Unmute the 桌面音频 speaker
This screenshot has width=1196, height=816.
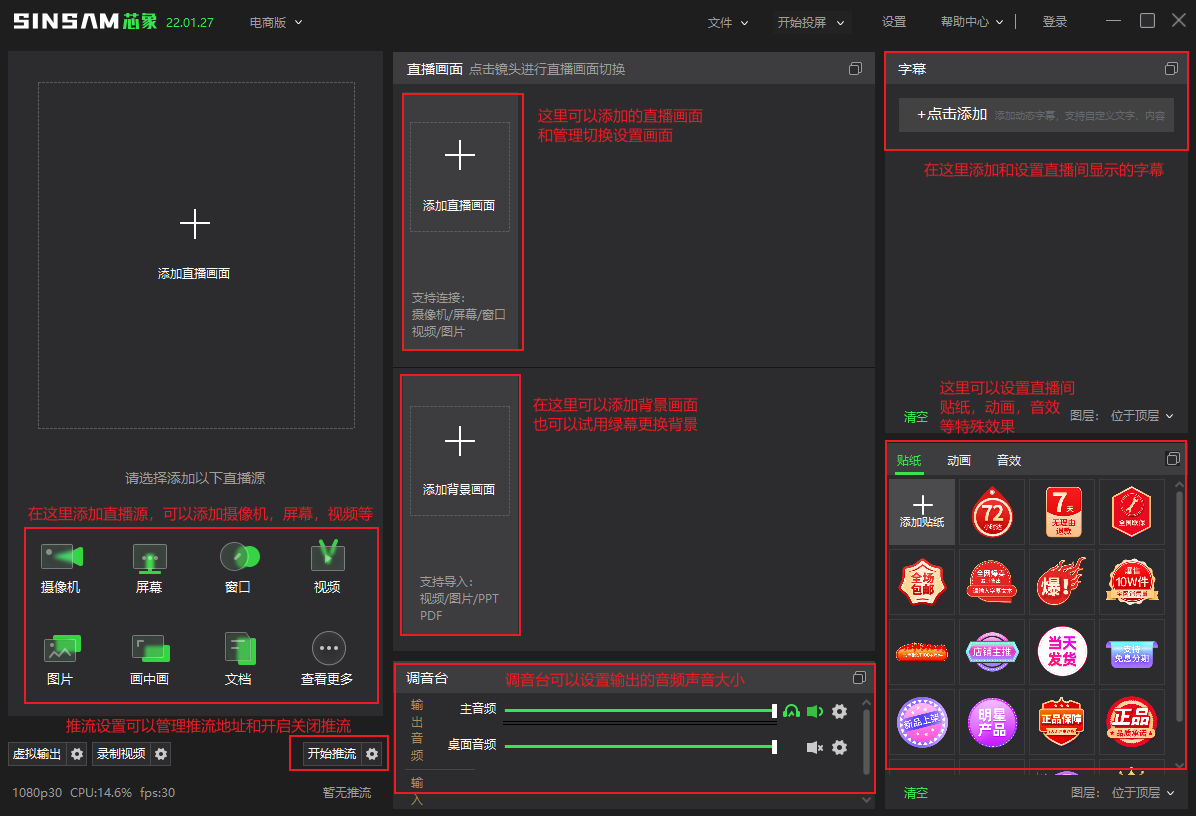click(x=815, y=747)
